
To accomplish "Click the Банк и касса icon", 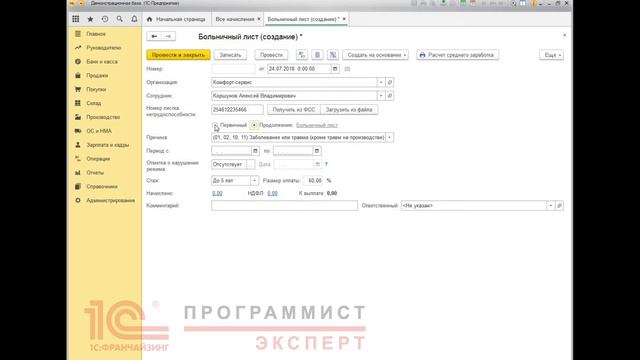I will coord(78,62).
